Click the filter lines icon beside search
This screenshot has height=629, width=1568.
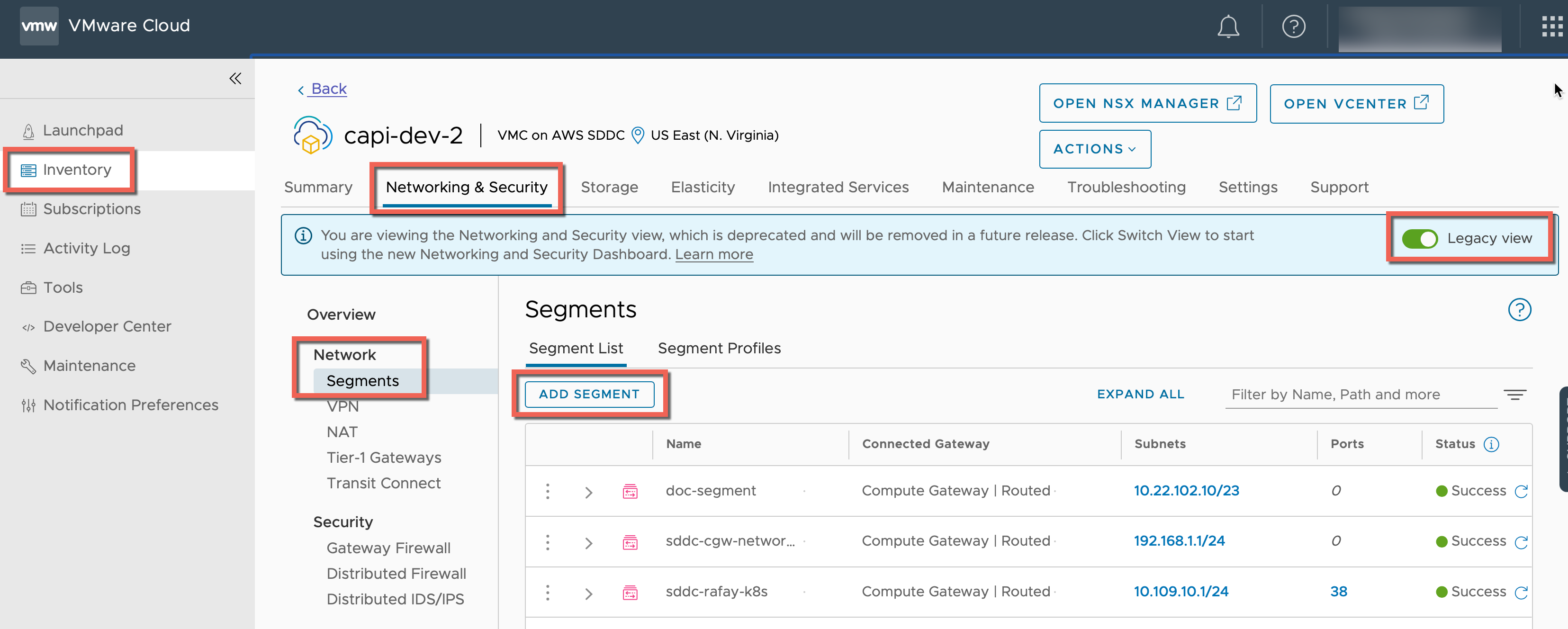pos(1514,395)
